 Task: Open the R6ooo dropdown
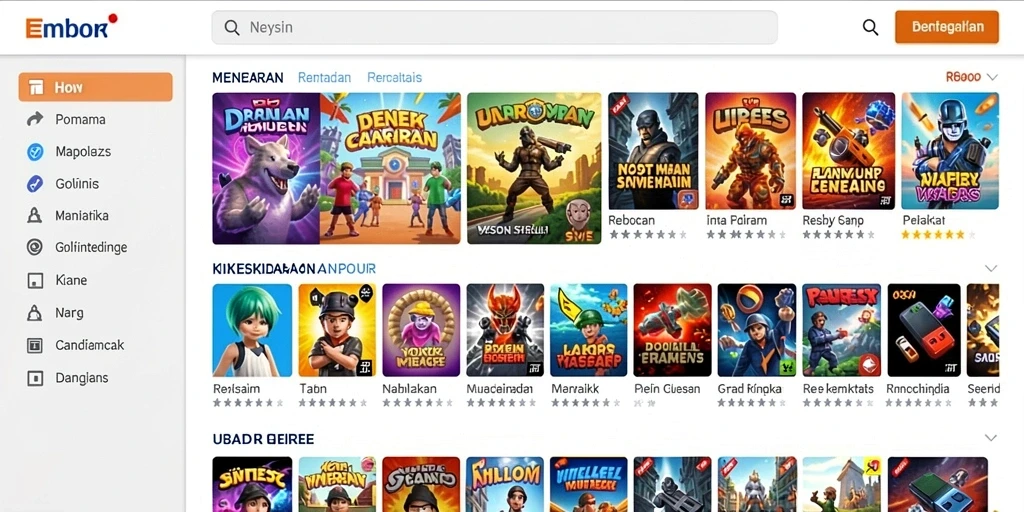pos(972,77)
